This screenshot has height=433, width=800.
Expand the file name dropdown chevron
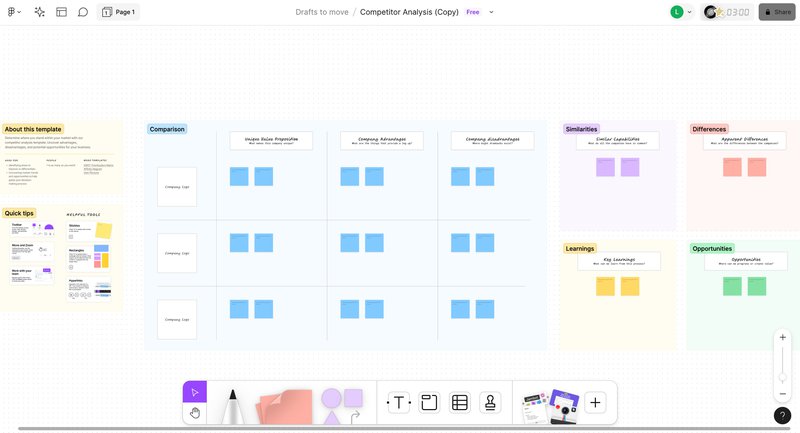(492, 12)
